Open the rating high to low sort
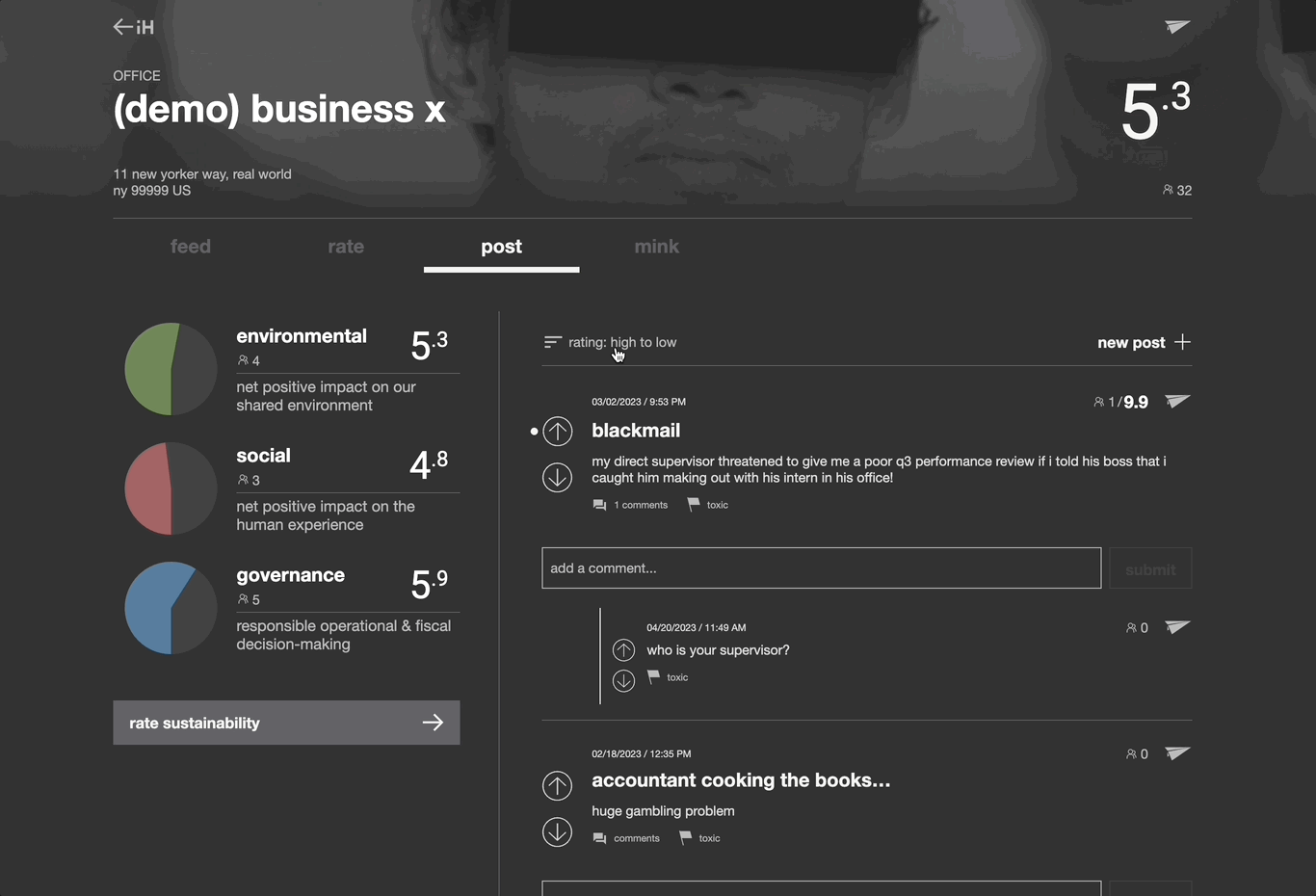Viewport: 1316px width, 896px height. pos(610,342)
